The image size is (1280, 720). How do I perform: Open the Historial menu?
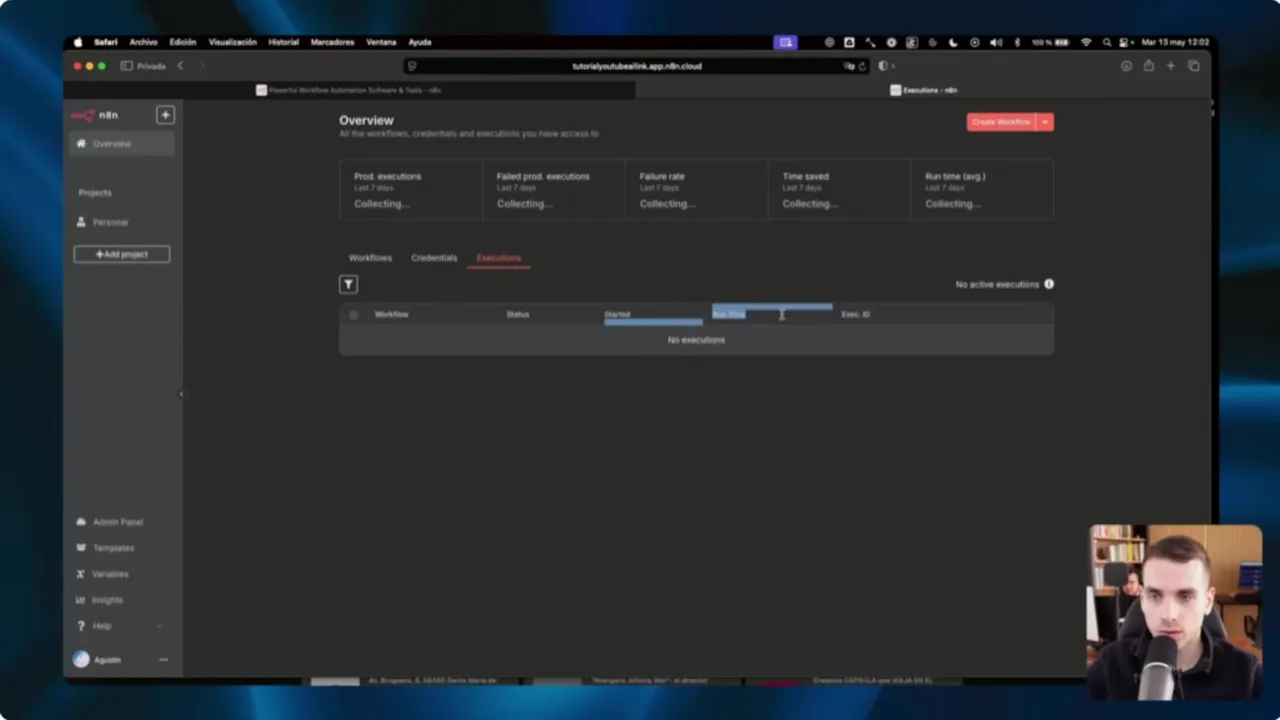point(284,42)
